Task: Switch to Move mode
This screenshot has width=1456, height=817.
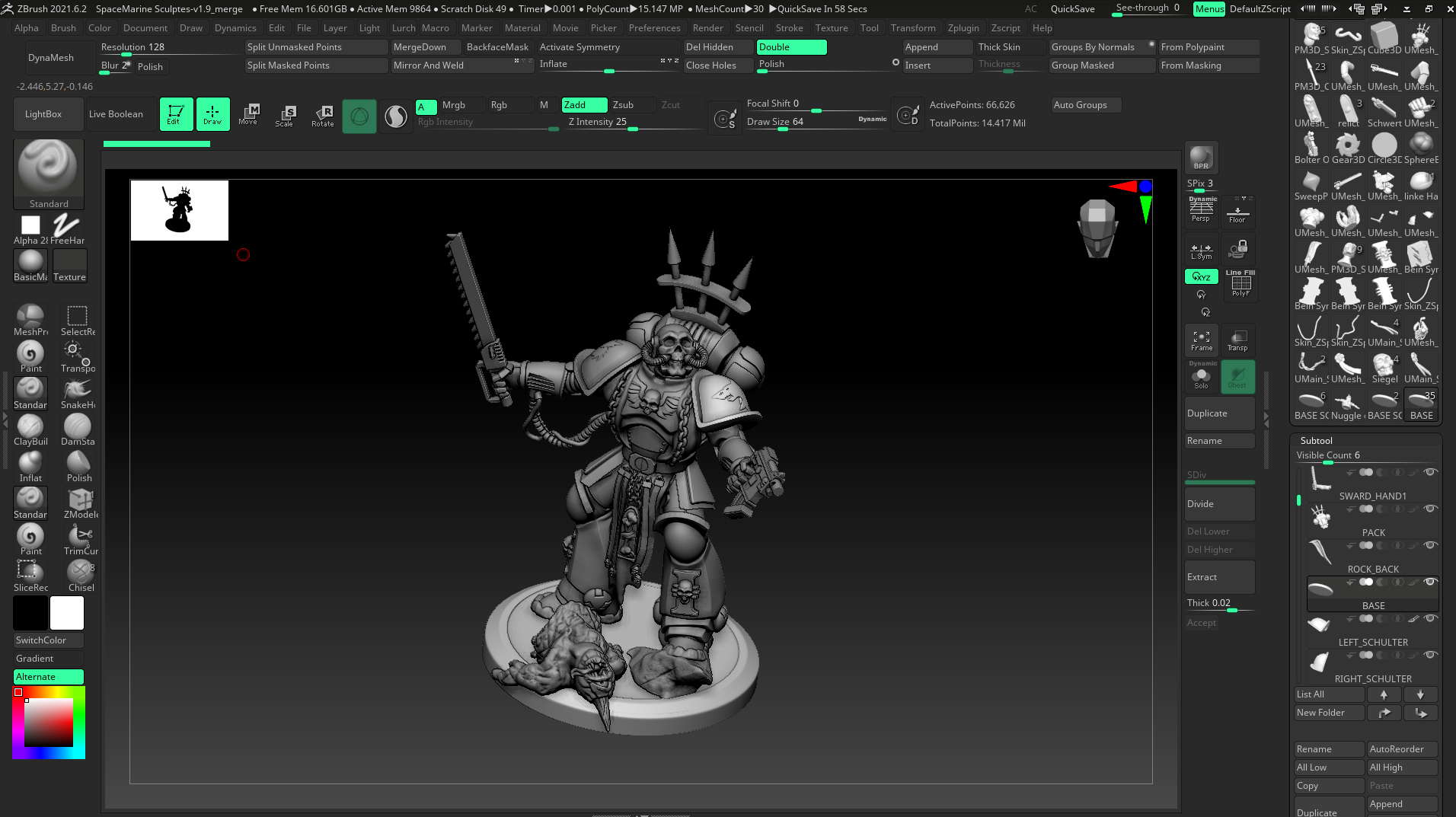Action: [248, 114]
